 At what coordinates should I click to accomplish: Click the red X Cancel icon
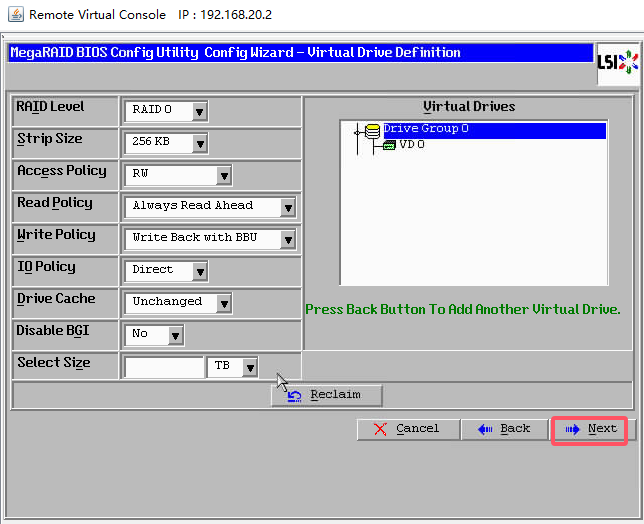(380, 429)
